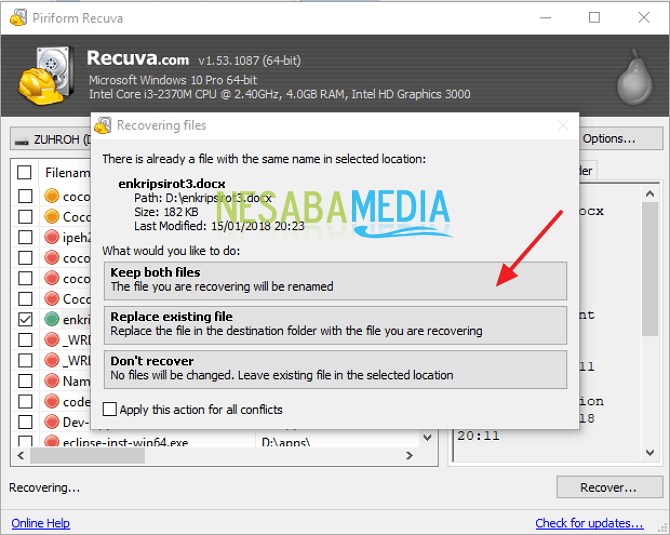
Task: Select the enkri file row name
Action: coord(77,320)
